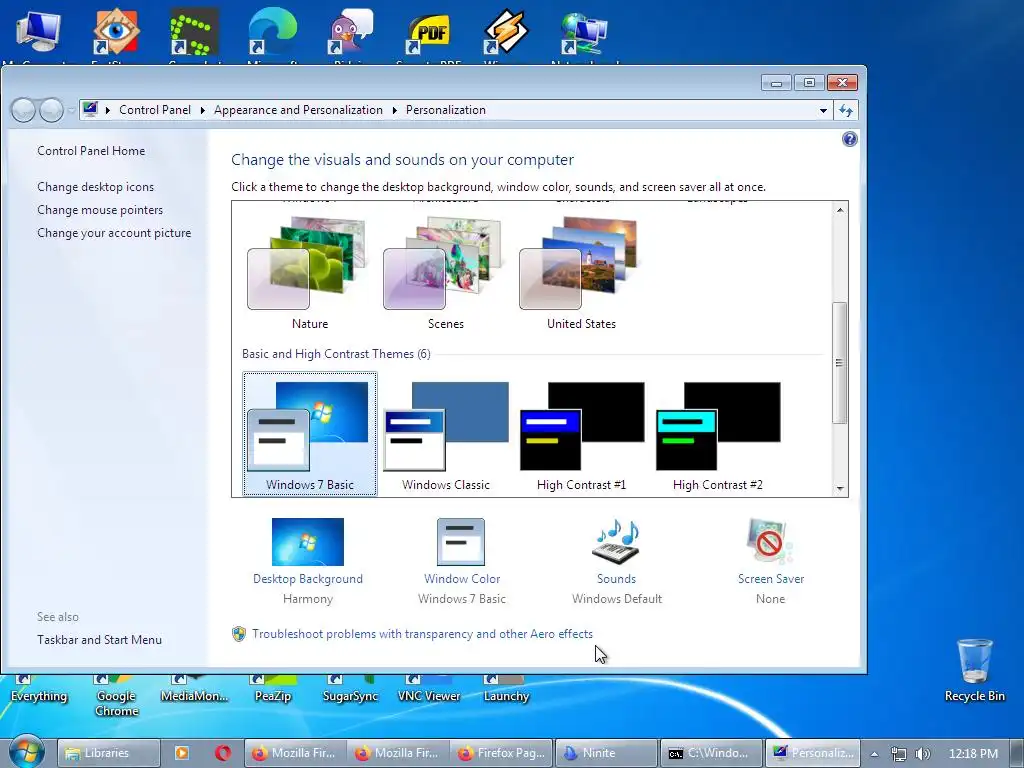This screenshot has width=1024, height=768.
Task: Click the refresh button beside address bar
Action: pyautogui.click(x=846, y=110)
